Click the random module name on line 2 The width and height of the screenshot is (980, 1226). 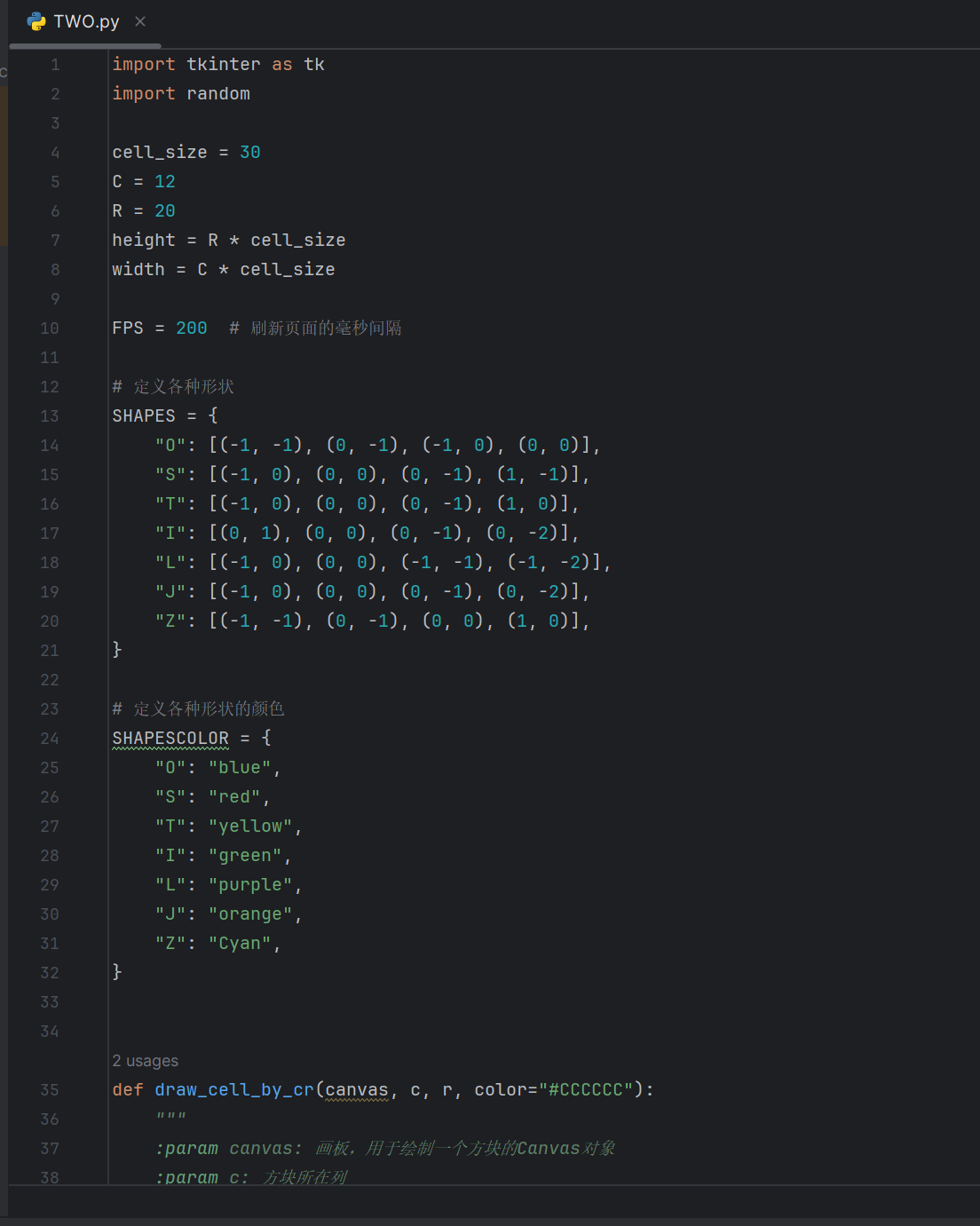pyautogui.click(x=218, y=94)
